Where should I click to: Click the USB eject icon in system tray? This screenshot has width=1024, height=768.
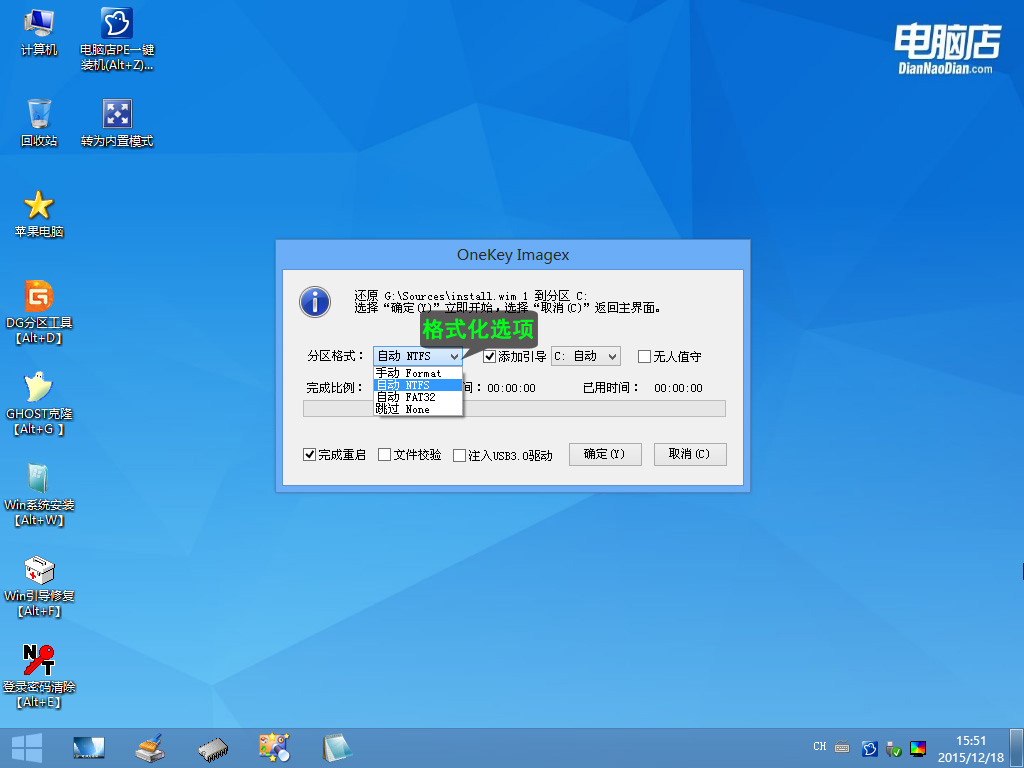[x=891, y=747]
